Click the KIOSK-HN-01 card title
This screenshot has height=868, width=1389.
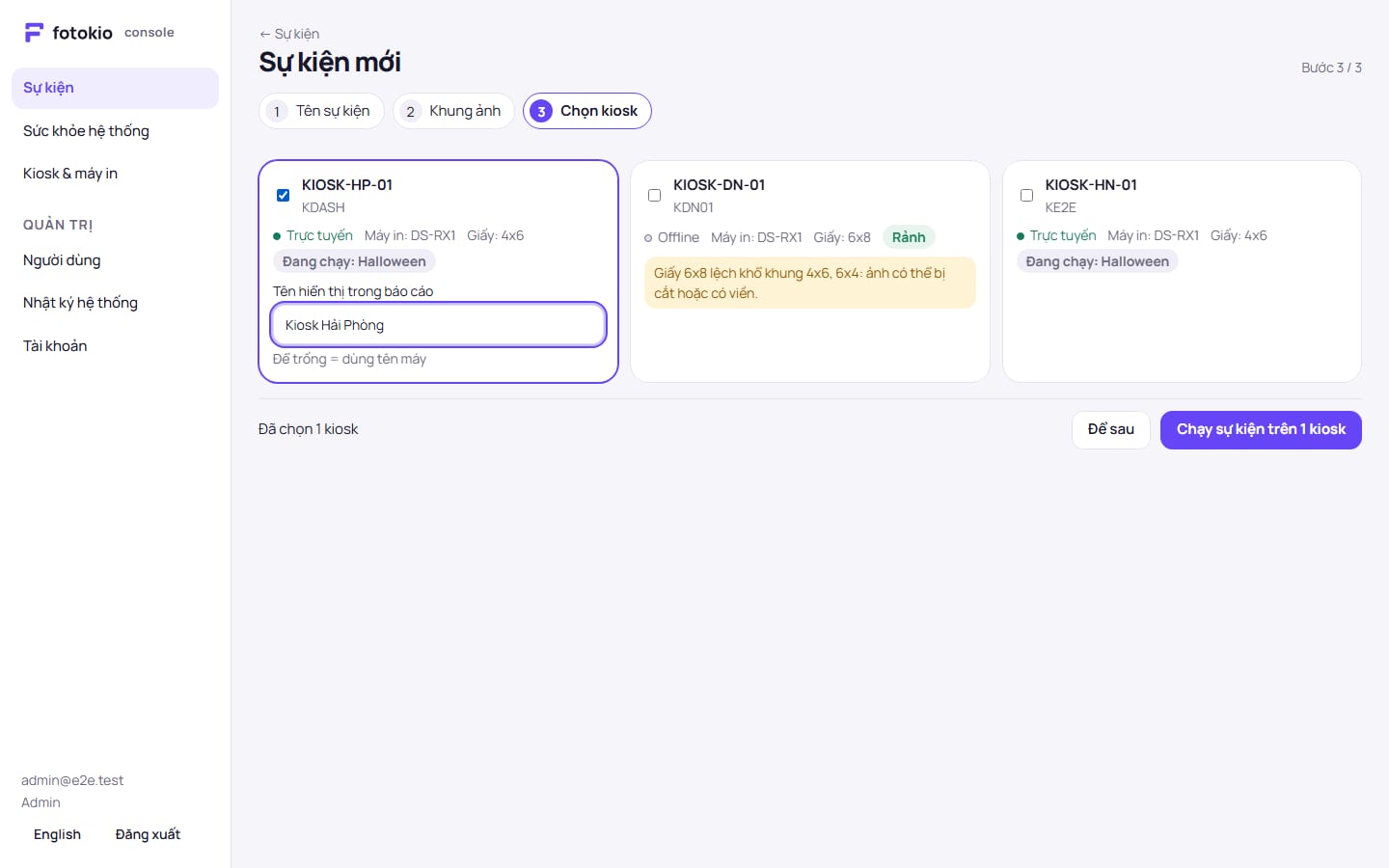[1091, 185]
